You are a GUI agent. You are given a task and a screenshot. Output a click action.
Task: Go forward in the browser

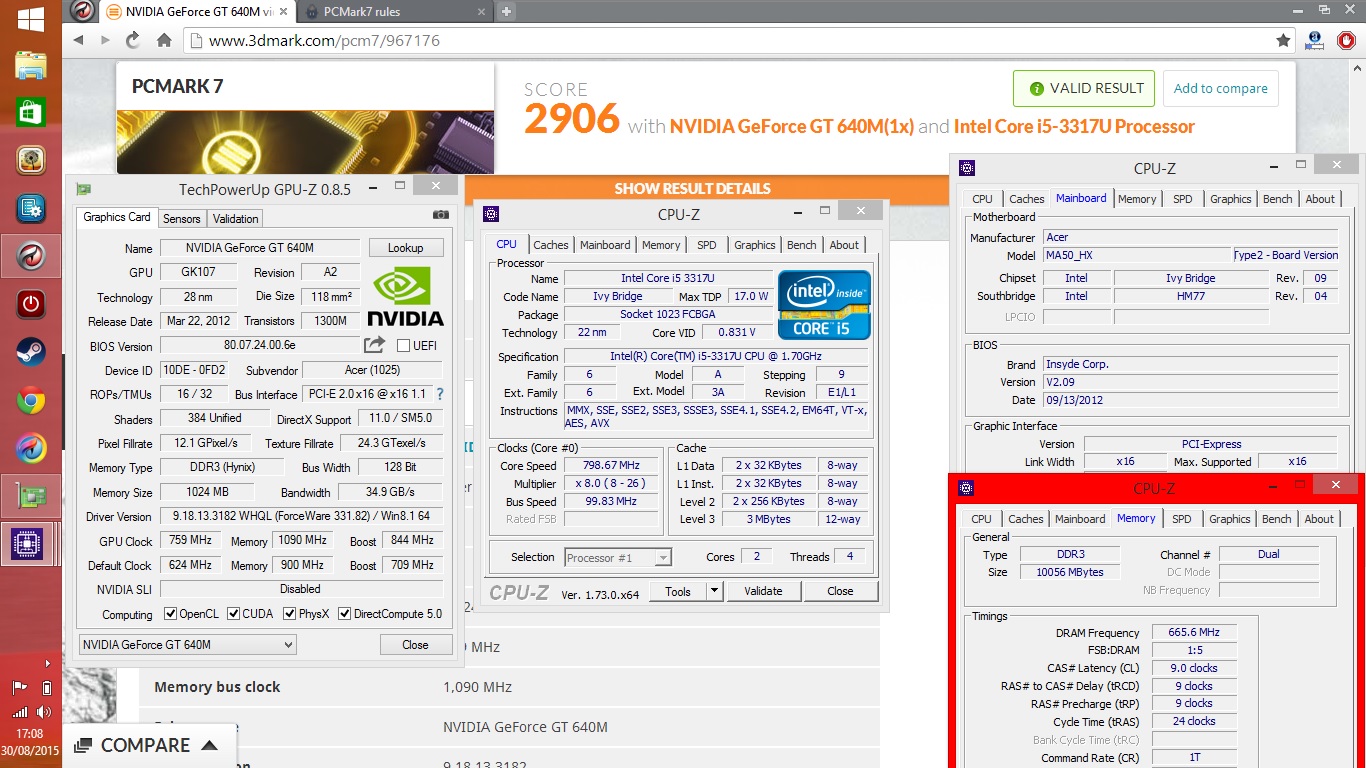click(105, 40)
